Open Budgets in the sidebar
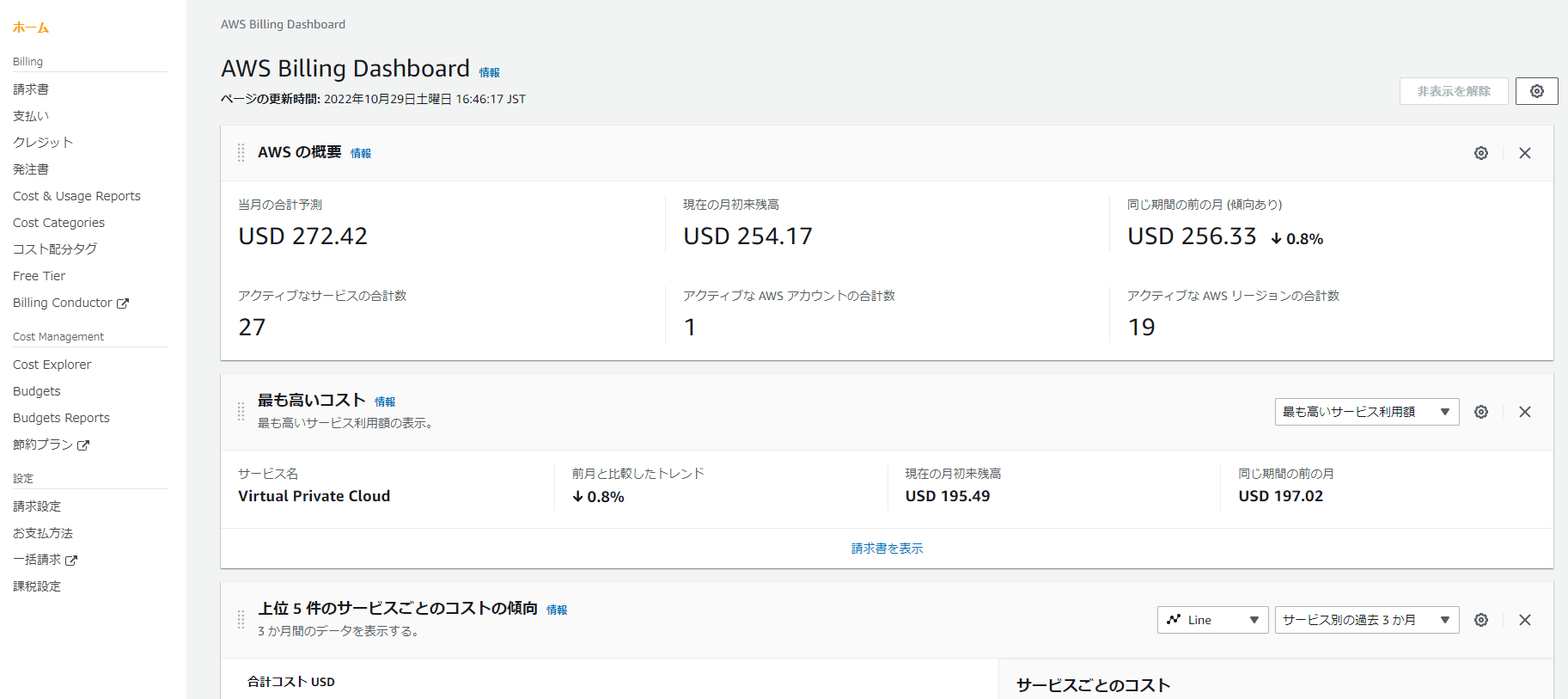The image size is (1568, 699). coord(37,391)
